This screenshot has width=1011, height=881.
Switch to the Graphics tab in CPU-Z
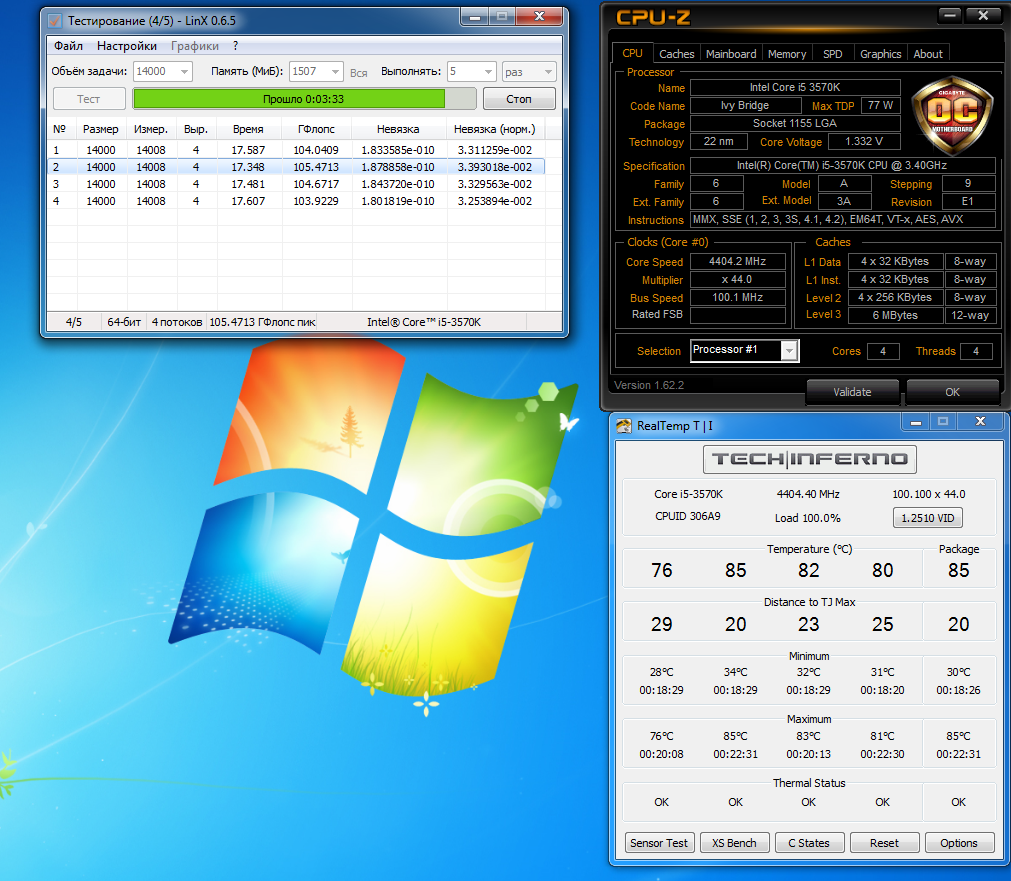[880, 54]
